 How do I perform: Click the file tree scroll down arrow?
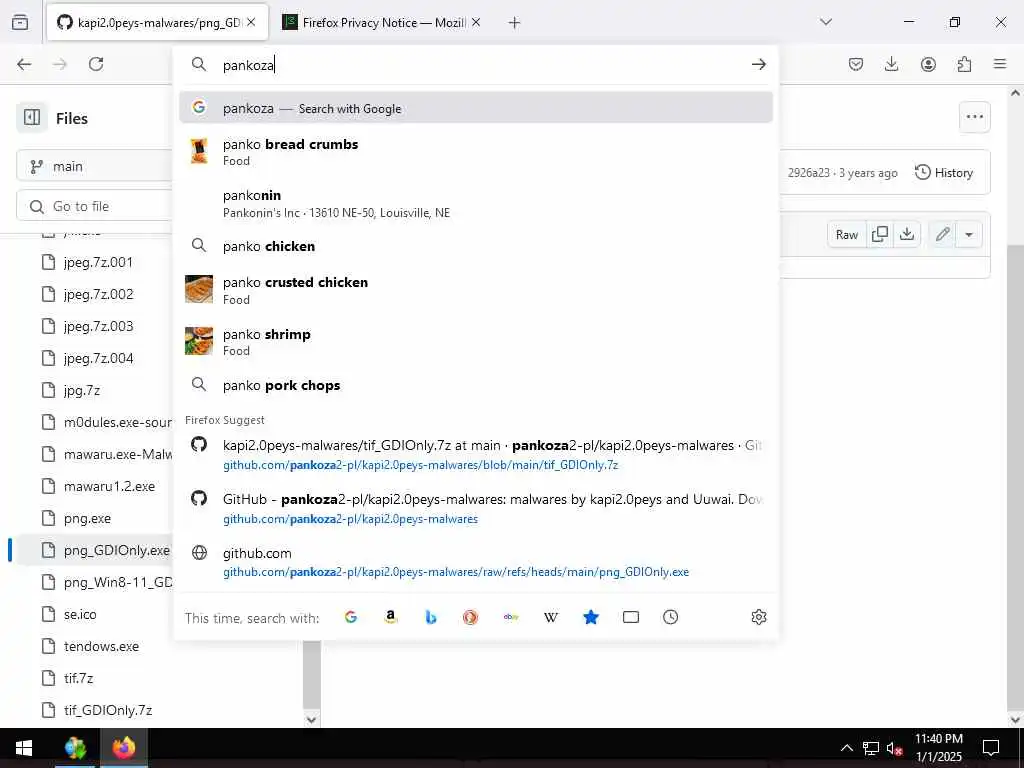point(312,719)
